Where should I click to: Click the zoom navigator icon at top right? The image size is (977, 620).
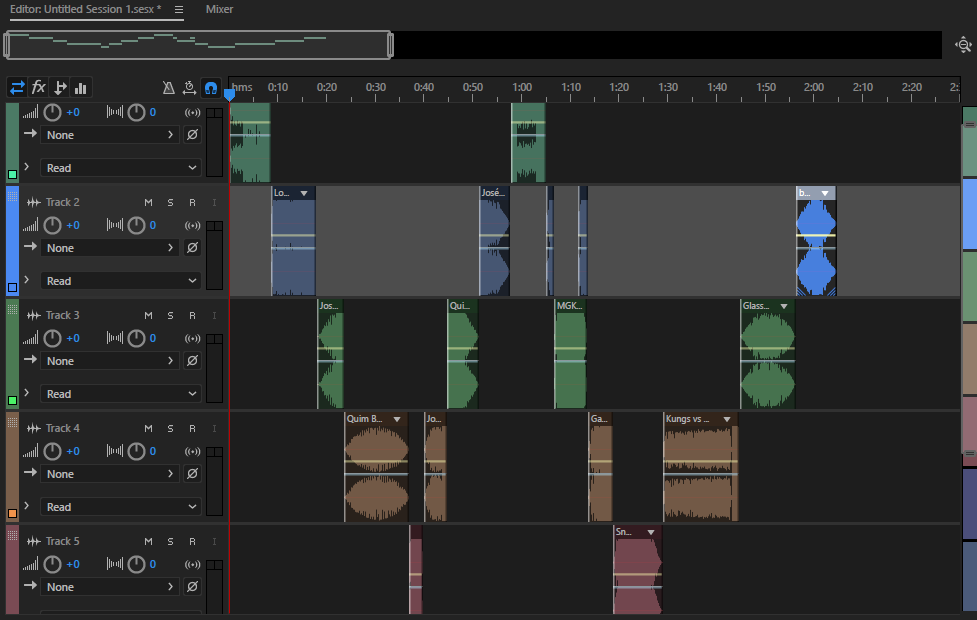pyautogui.click(x=963, y=44)
